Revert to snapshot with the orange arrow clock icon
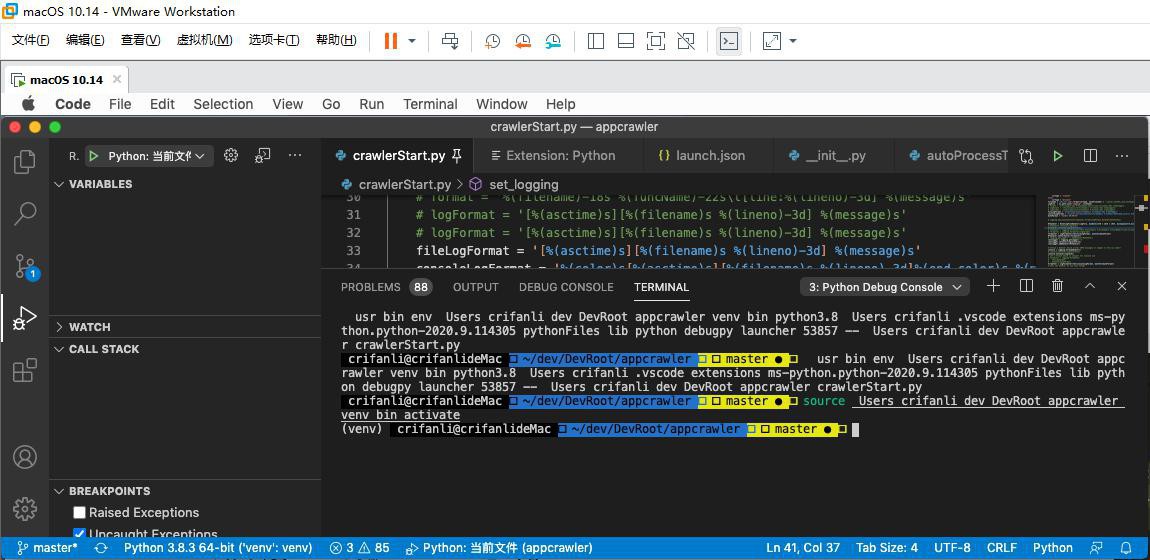The height and width of the screenshot is (560, 1150). point(523,41)
